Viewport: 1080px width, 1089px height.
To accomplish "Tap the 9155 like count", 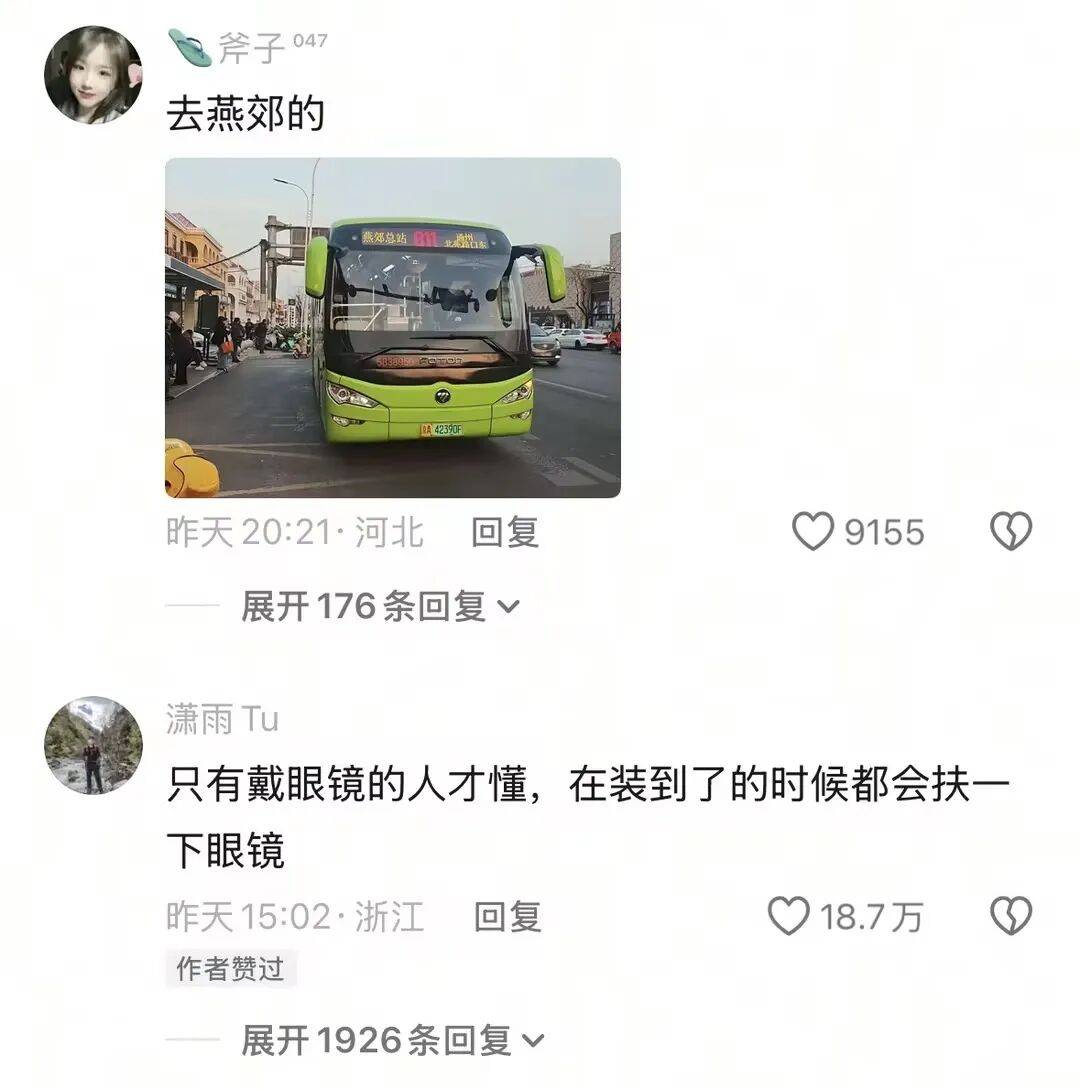I will [x=884, y=533].
